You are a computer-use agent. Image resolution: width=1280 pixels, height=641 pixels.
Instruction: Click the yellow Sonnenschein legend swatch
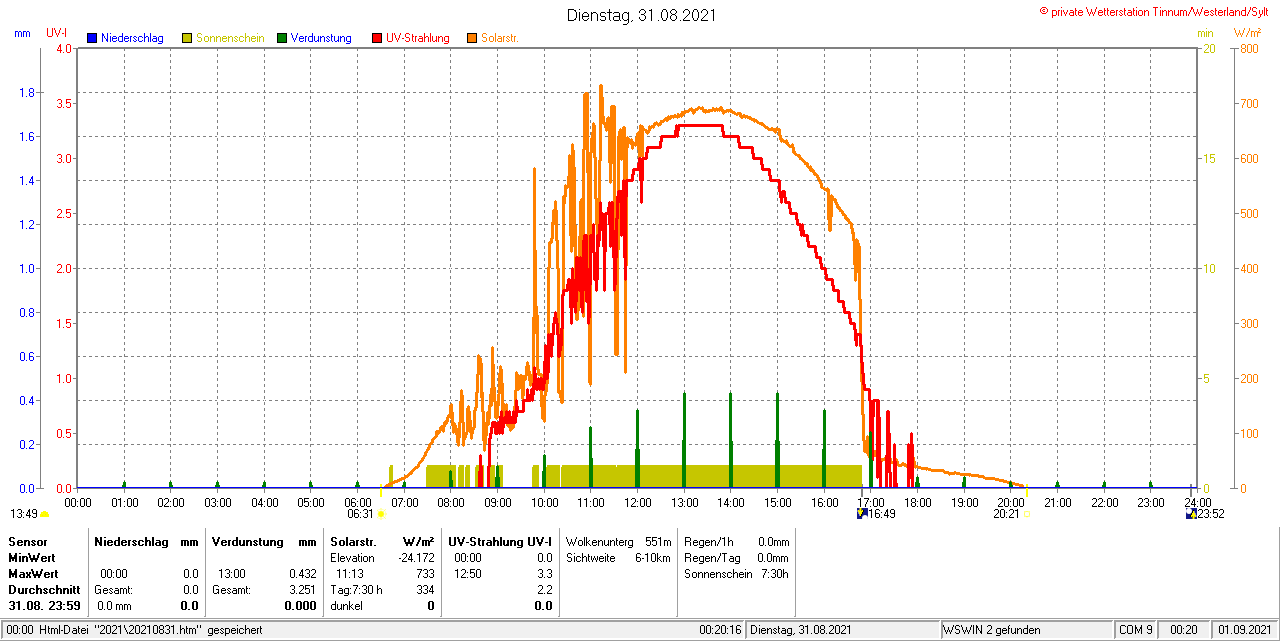(187, 38)
